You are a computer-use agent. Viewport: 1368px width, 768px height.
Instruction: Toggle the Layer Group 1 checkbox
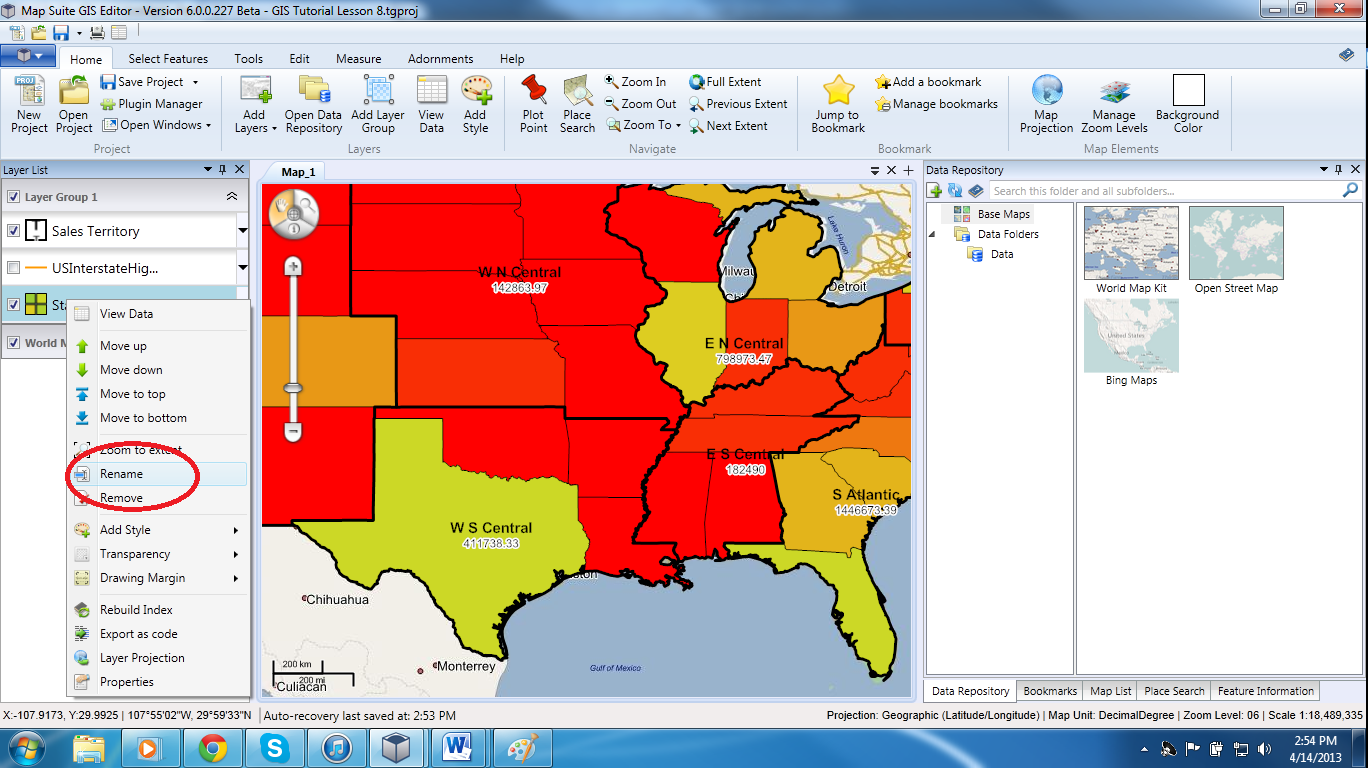point(14,197)
